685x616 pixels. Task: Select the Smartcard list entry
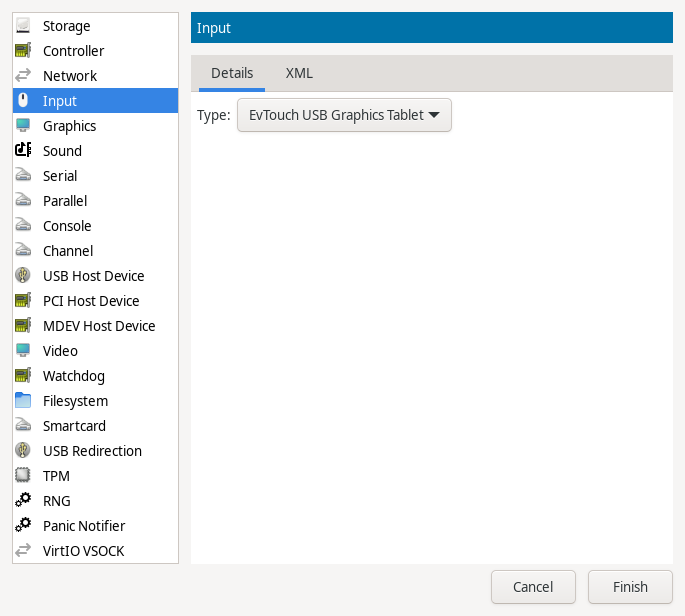click(96, 426)
